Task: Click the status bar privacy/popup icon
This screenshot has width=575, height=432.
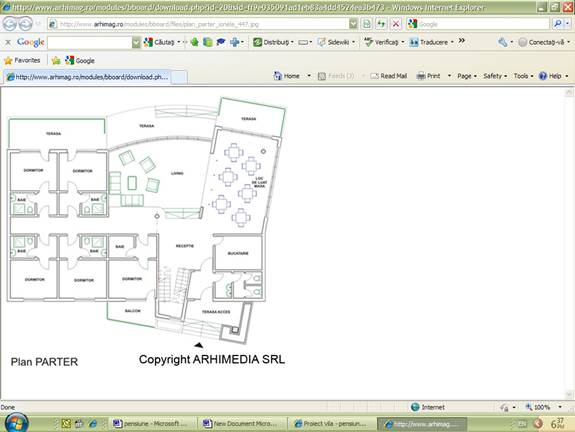Action: pyautogui.click(x=505, y=407)
